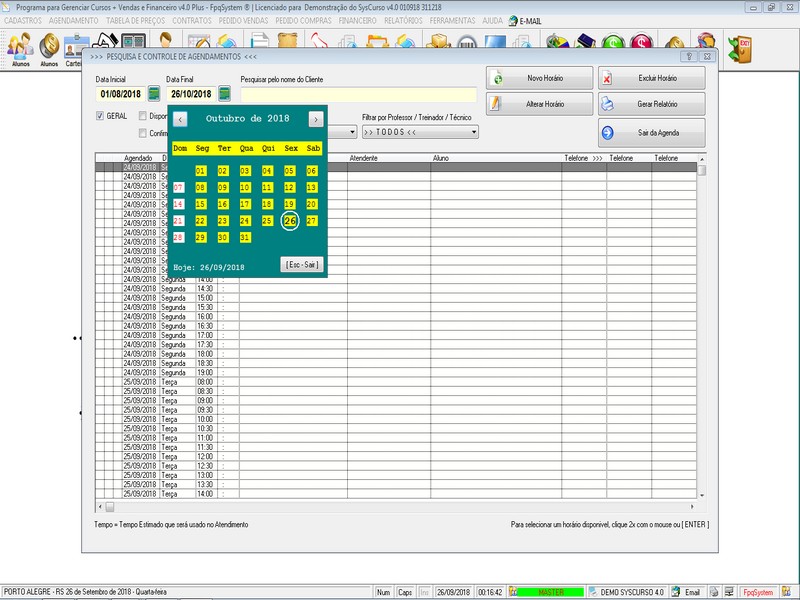Click the E-MAIL globe icon in menu bar
The width and height of the screenshot is (800, 600).
(x=513, y=21)
